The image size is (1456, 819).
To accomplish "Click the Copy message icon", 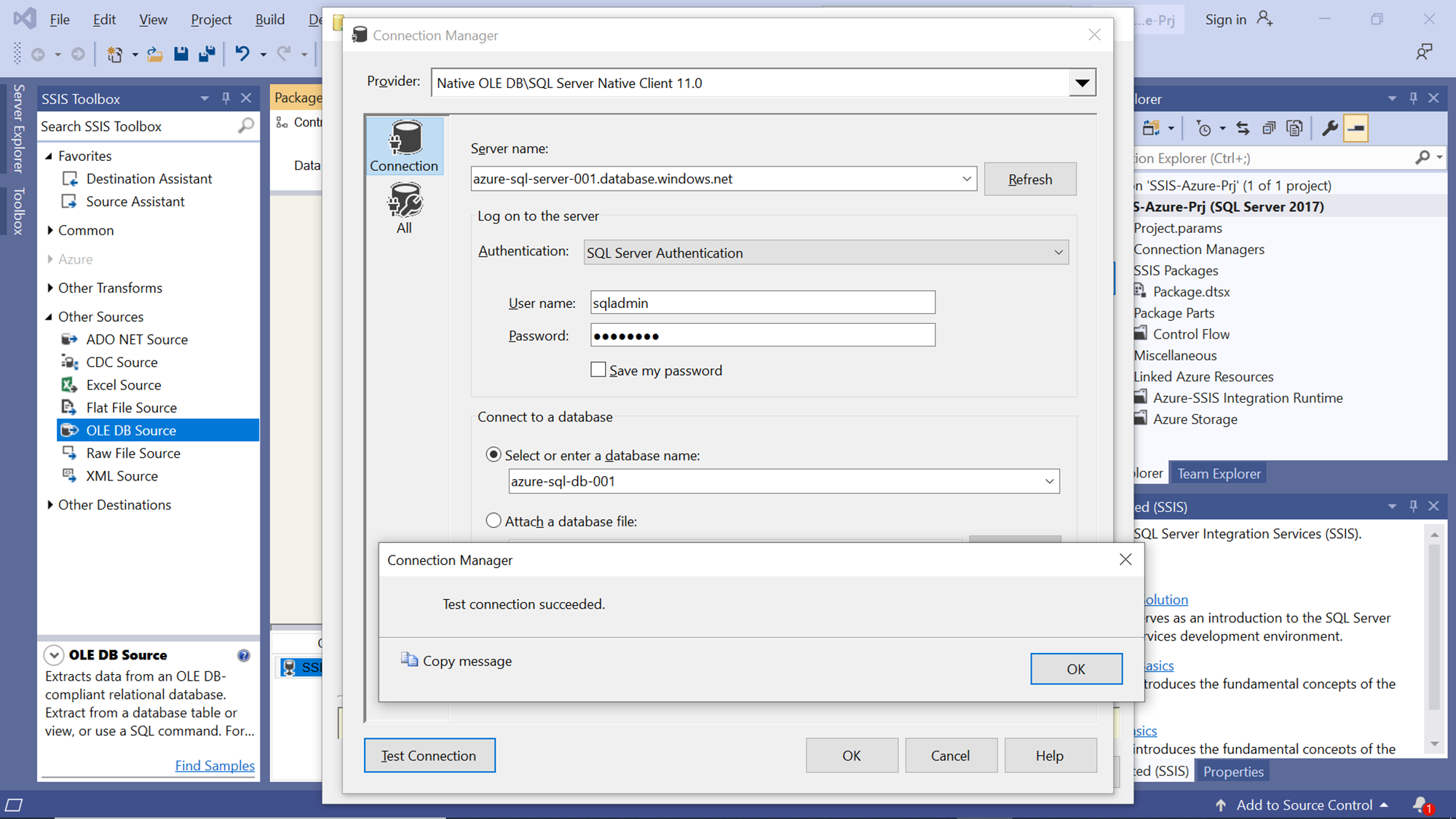I will [x=410, y=660].
